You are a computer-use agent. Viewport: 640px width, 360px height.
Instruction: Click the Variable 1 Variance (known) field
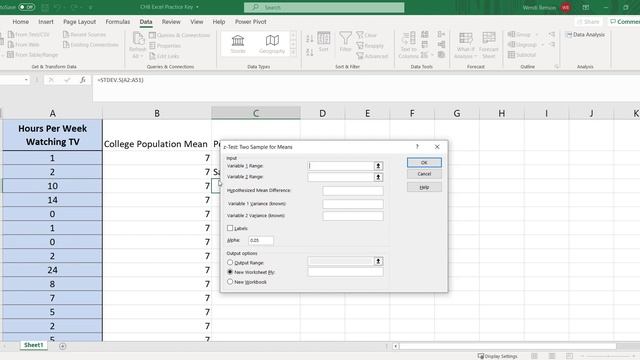[x=353, y=204]
